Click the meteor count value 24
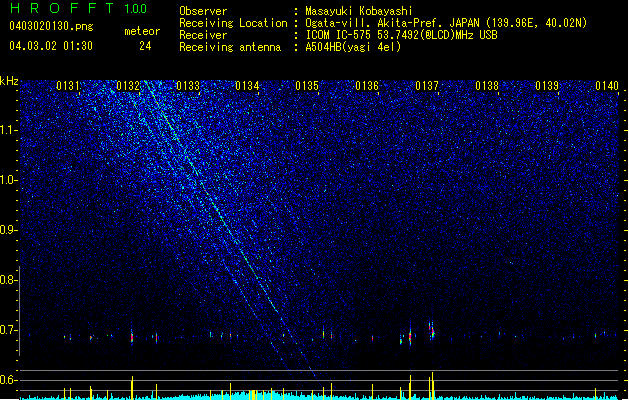Screen dimensions: 629x400 click(x=145, y=46)
